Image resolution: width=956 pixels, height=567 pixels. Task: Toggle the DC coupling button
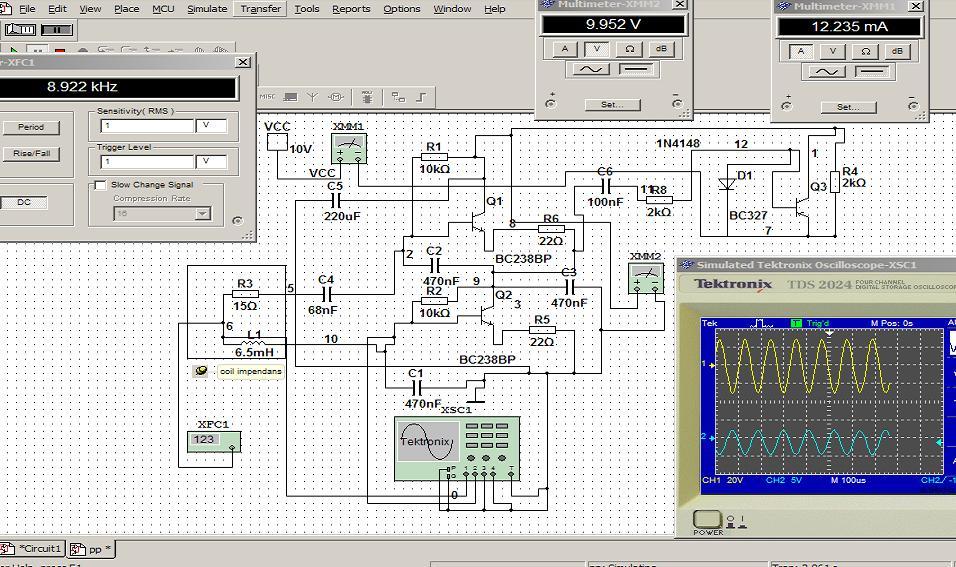tap(24, 202)
